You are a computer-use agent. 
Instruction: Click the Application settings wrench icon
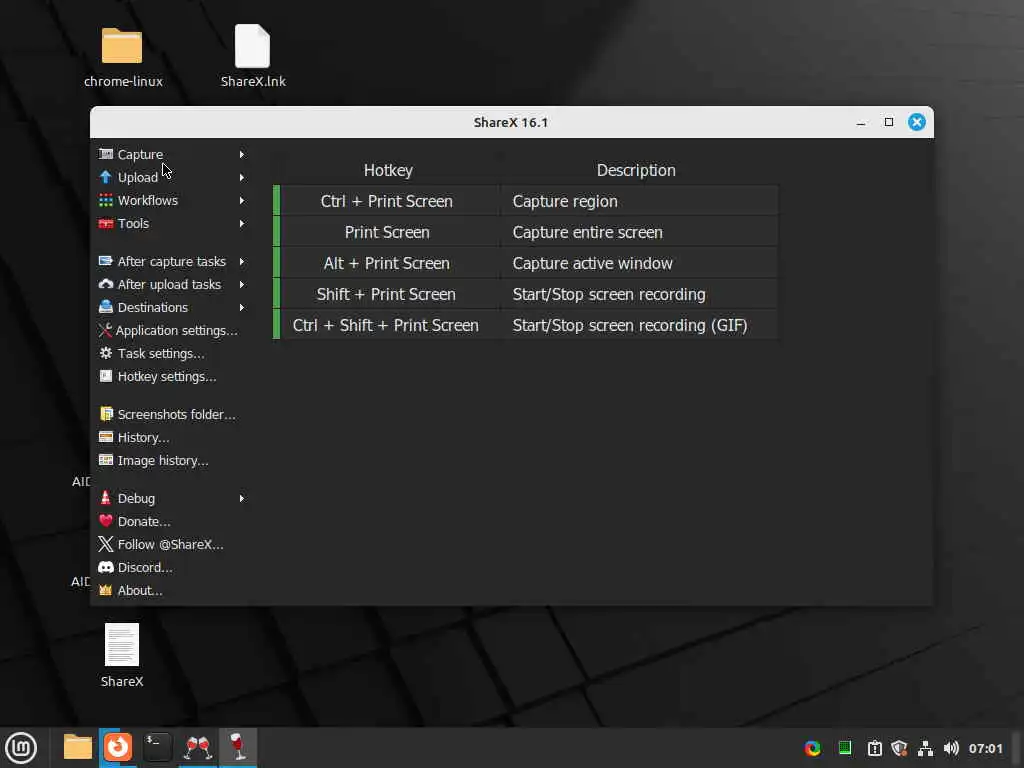click(105, 330)
